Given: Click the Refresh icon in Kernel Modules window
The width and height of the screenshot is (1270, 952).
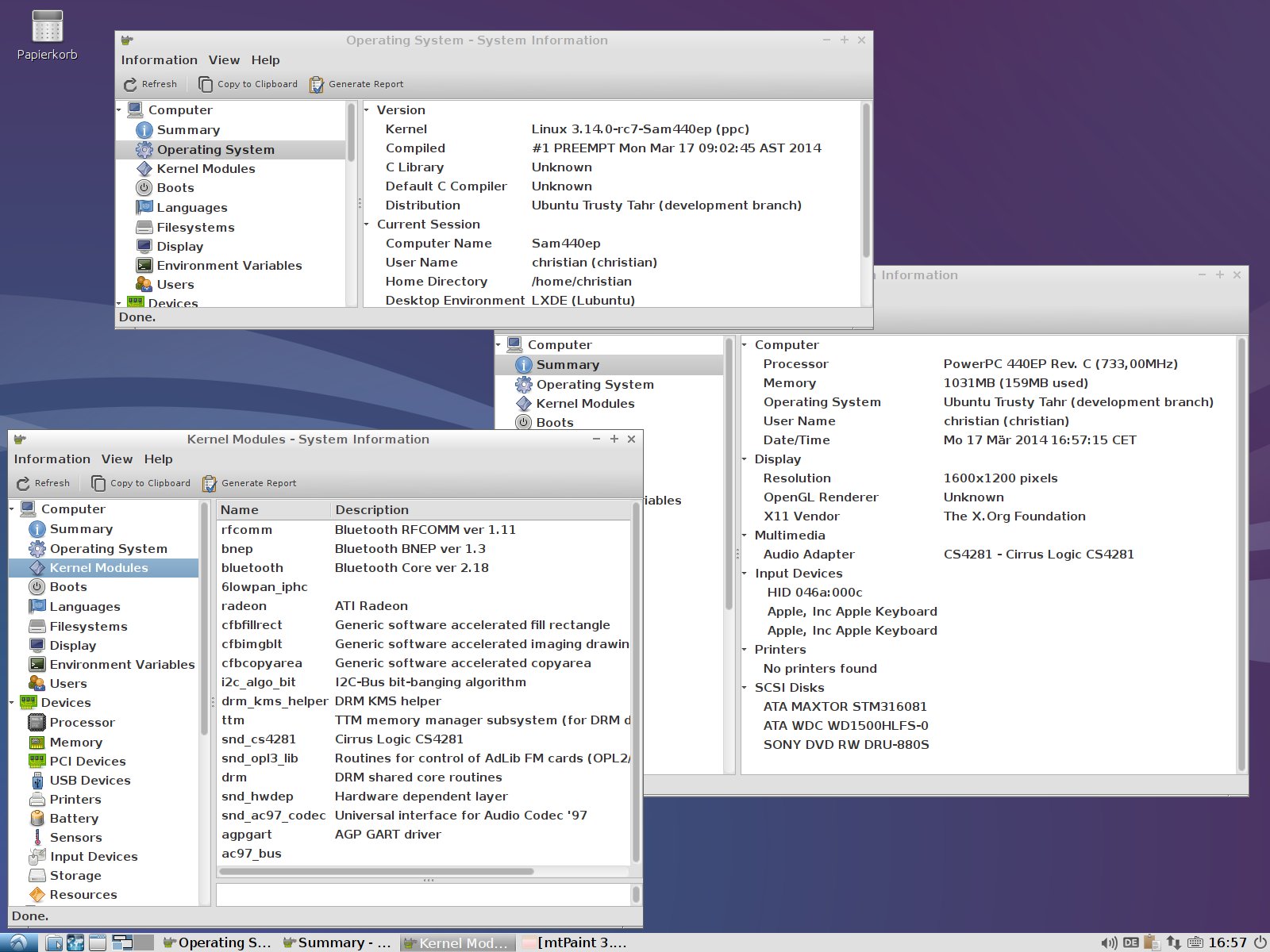Looking at the screenshot, I should pyautogui.click(x=24, y=483).
